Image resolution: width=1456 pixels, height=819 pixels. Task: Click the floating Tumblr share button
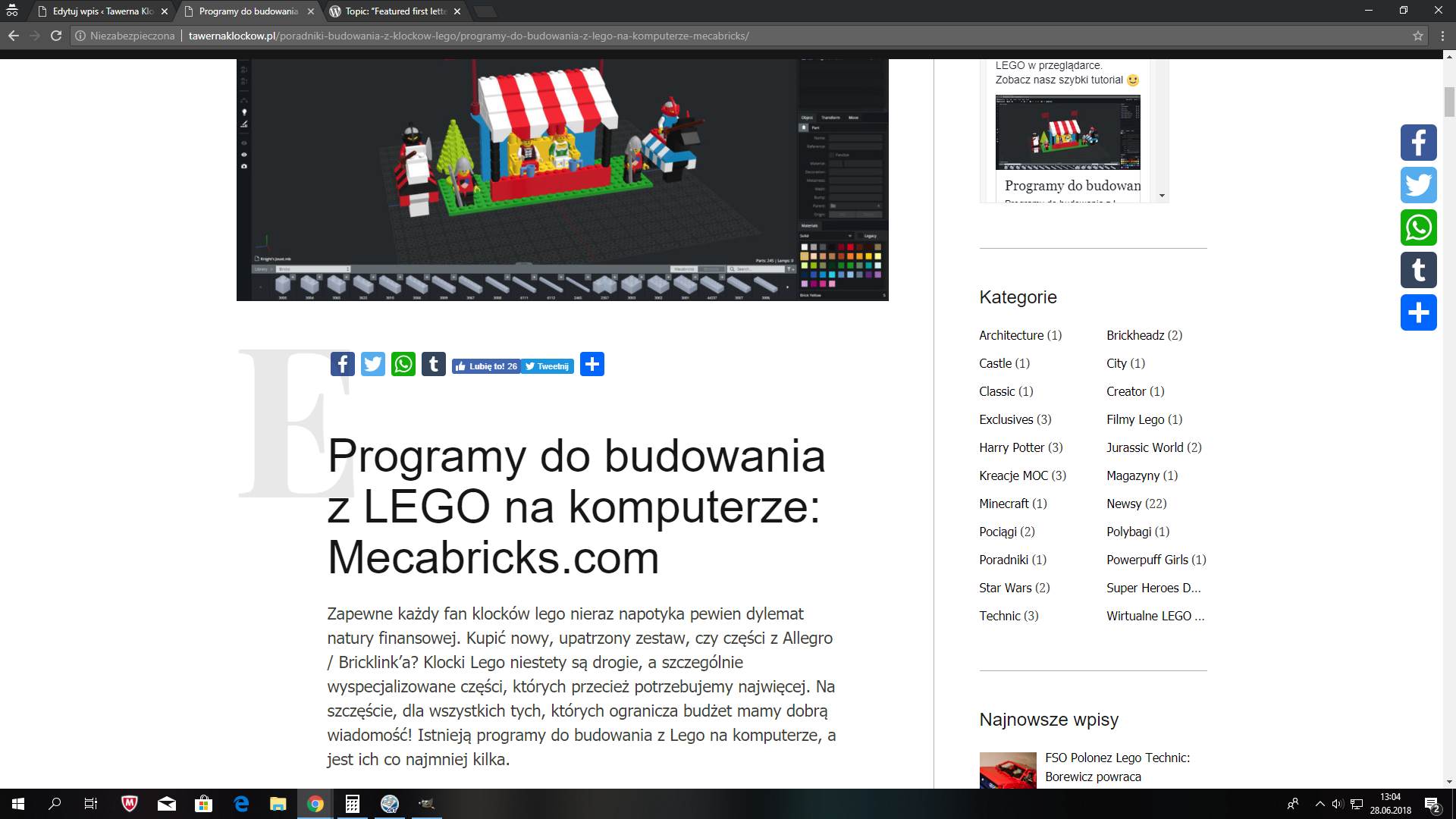tap(1418, 270)
